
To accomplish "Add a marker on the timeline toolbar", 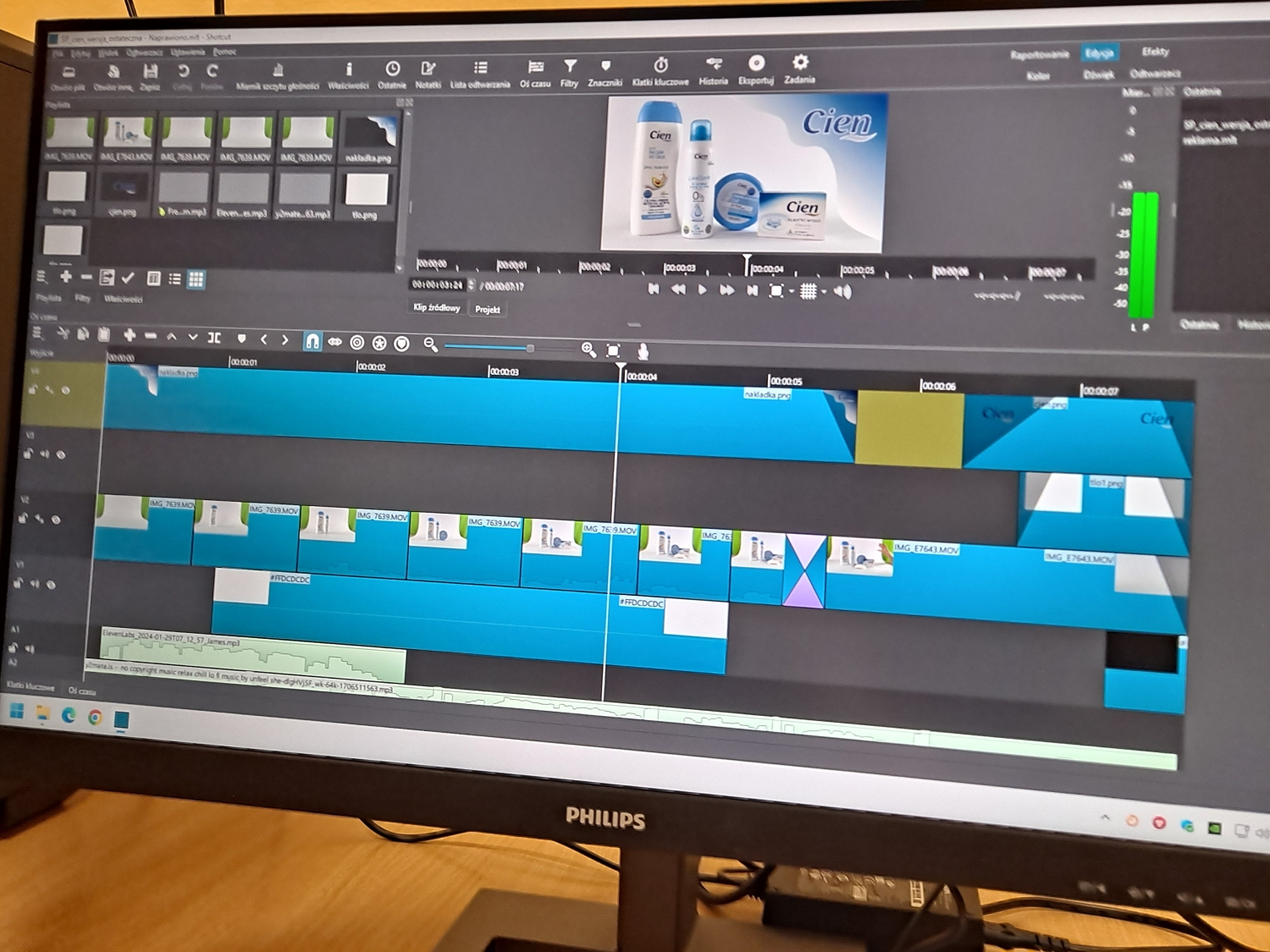I will click(241, 338).
